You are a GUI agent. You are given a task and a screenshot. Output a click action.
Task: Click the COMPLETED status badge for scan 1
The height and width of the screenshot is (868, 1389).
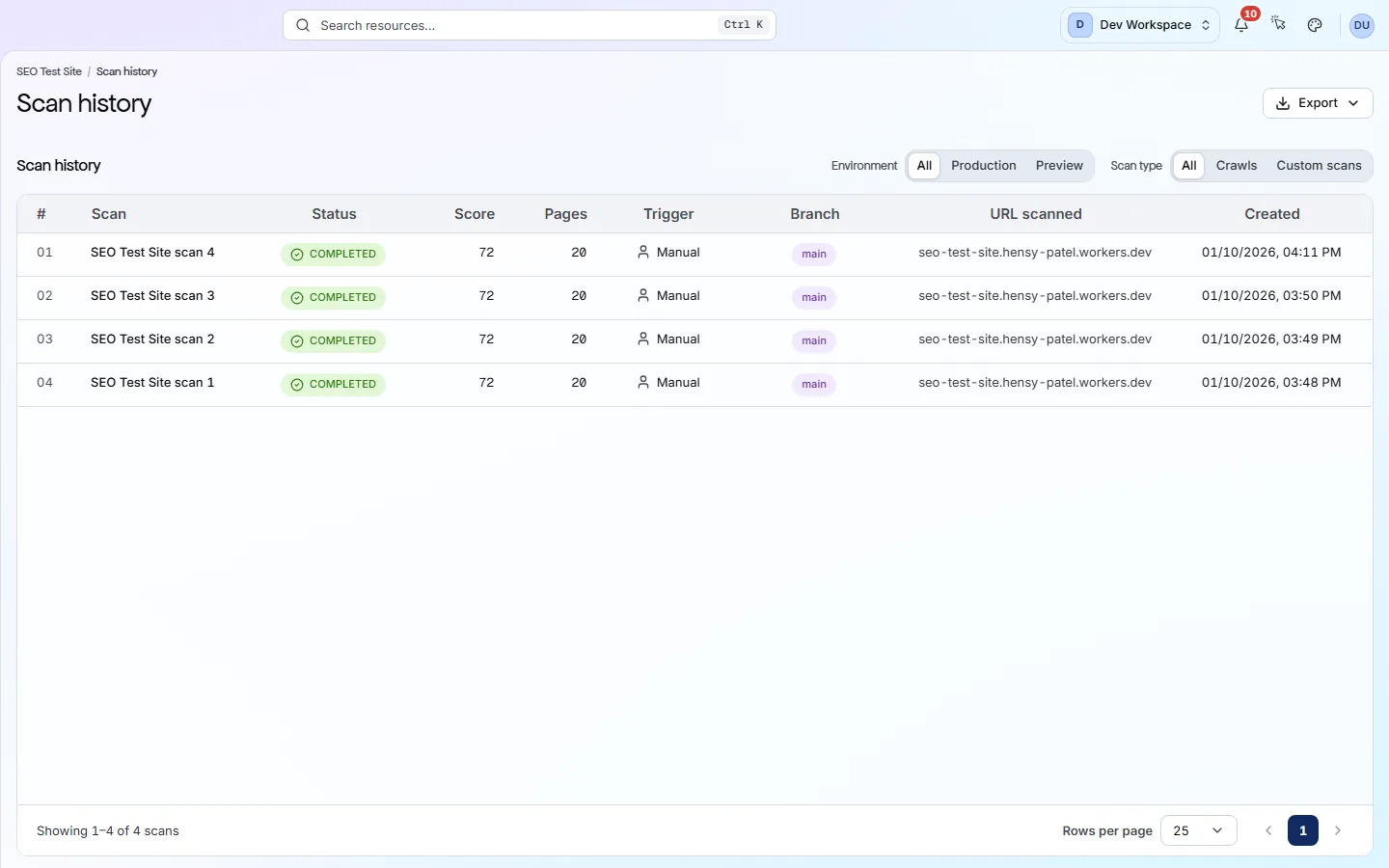(333, 385)
